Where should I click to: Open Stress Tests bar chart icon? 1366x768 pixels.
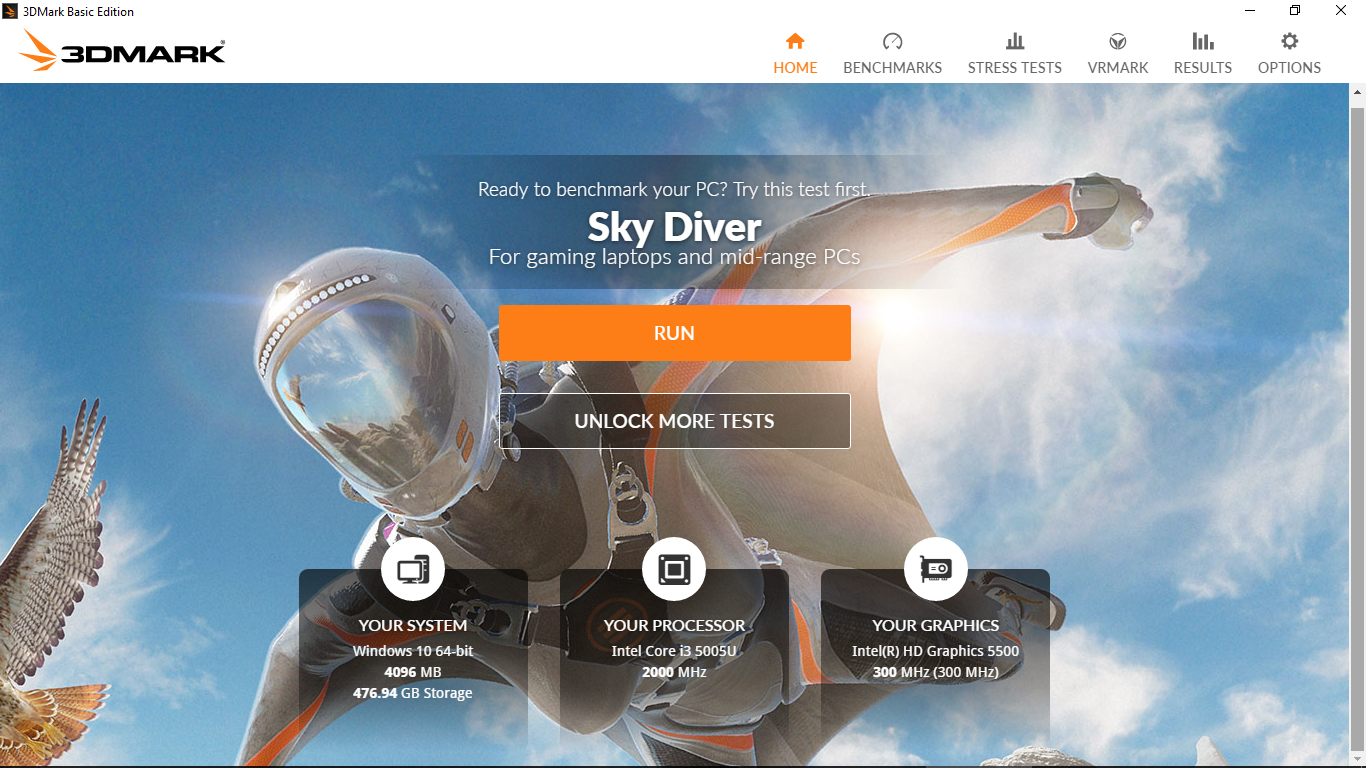[x=1014, y=42]
